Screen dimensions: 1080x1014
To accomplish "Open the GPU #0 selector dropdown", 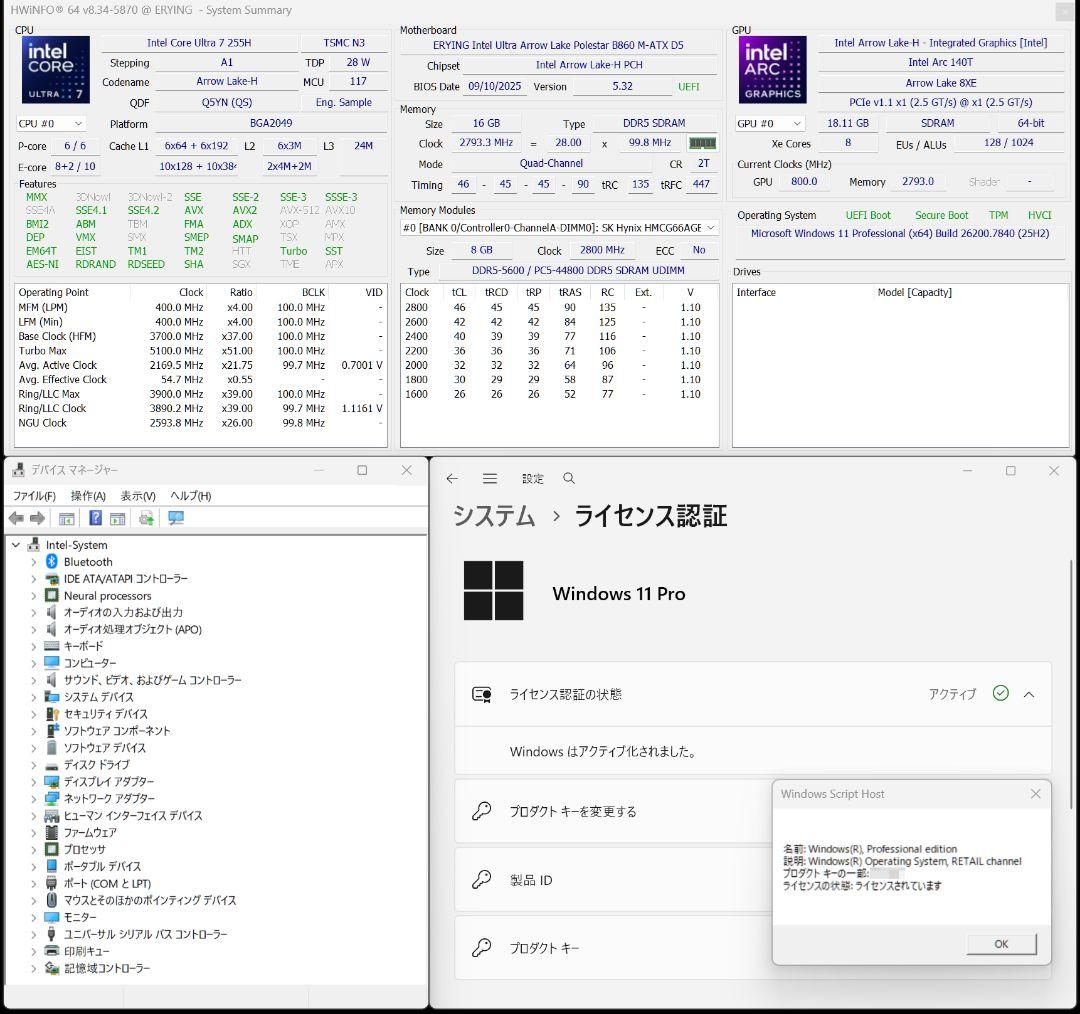I will point(770,123).
